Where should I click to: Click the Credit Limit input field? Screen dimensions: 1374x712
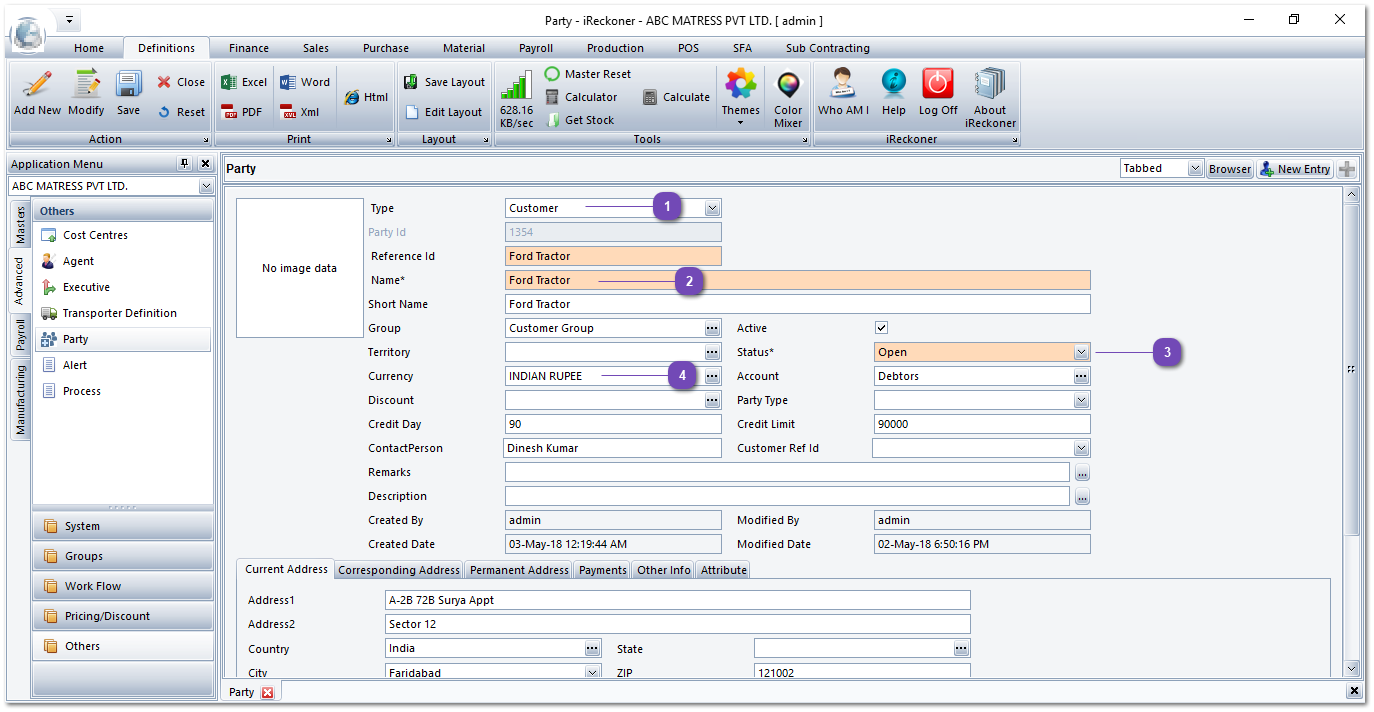click(x=981, y=424)
